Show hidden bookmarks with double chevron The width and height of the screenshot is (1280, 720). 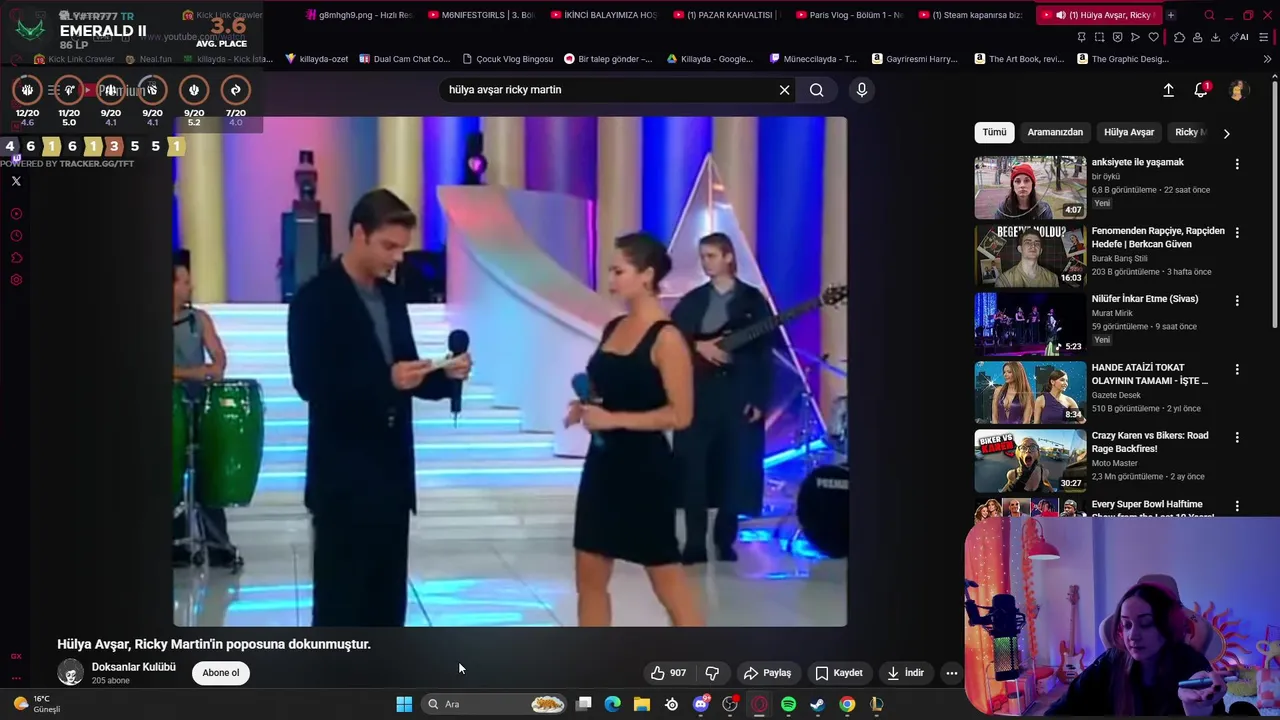tap(1268, 59)
